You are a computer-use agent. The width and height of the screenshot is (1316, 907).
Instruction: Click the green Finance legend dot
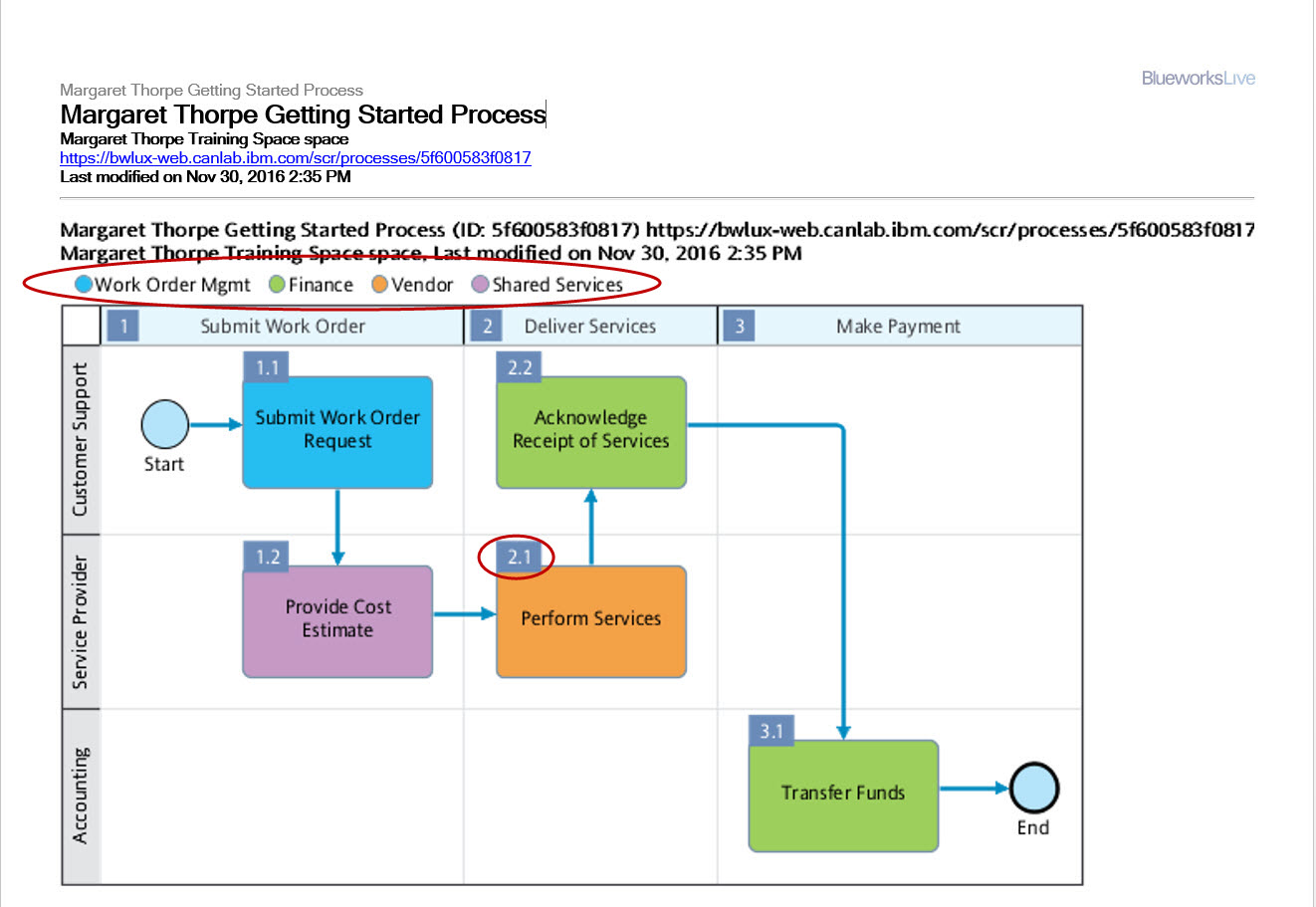278,284
